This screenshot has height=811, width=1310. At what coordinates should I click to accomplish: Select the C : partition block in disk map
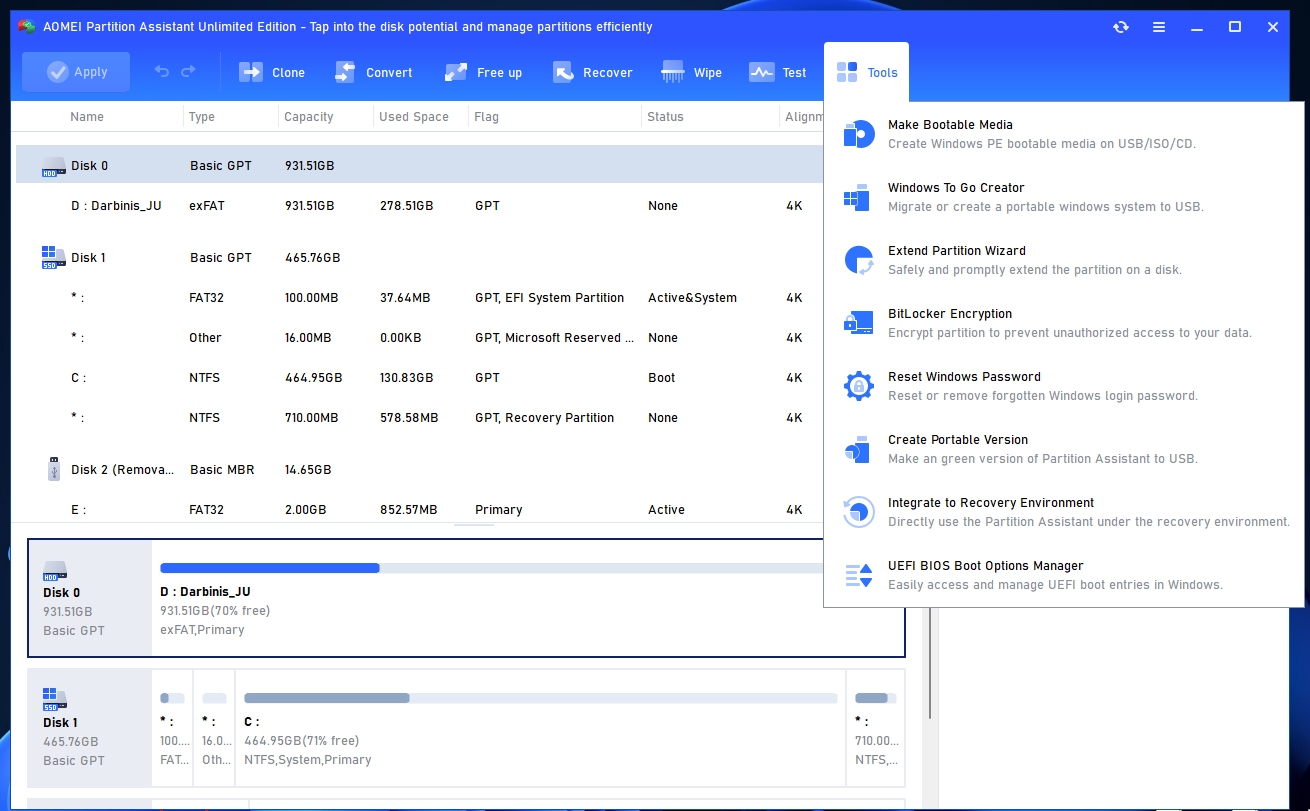[x=540, y=726]
